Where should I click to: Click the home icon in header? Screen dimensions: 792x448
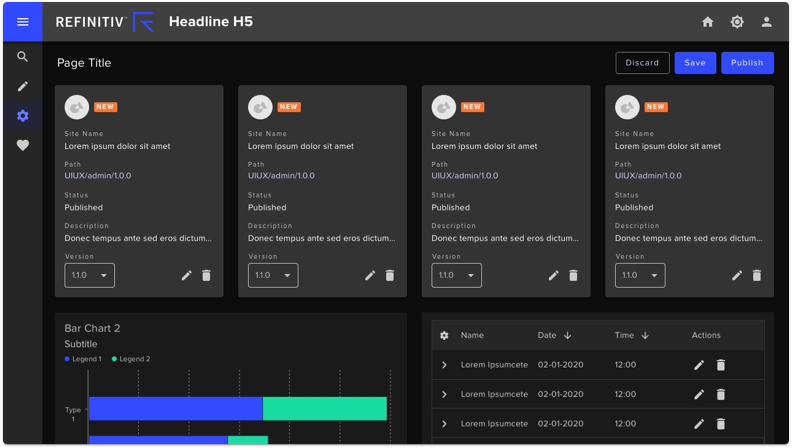click(x=708, y=22)
